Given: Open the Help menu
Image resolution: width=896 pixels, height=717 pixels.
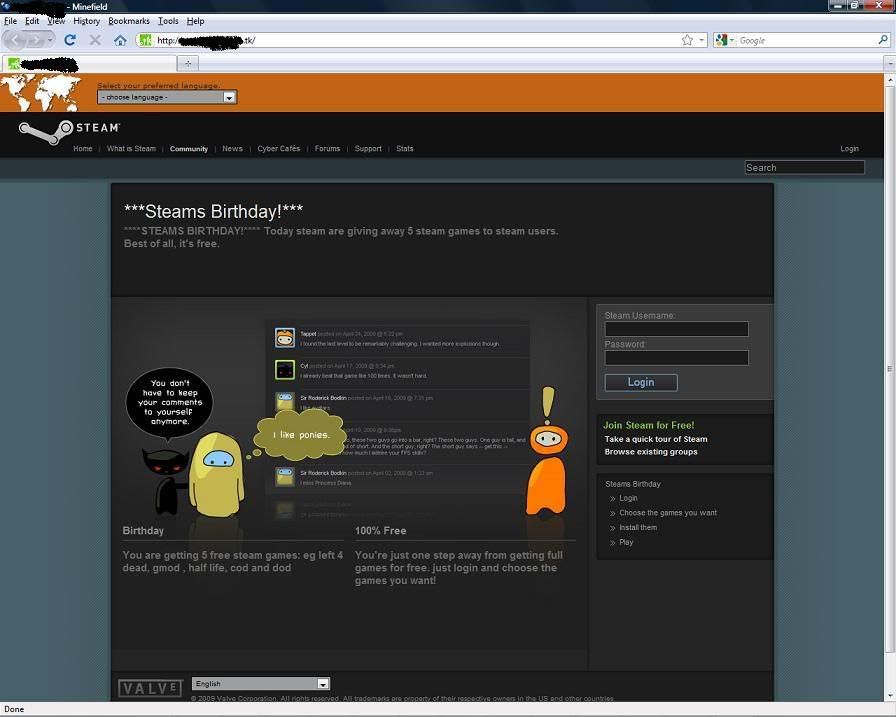Looking at the screenshot, I should tap(195, 21).
